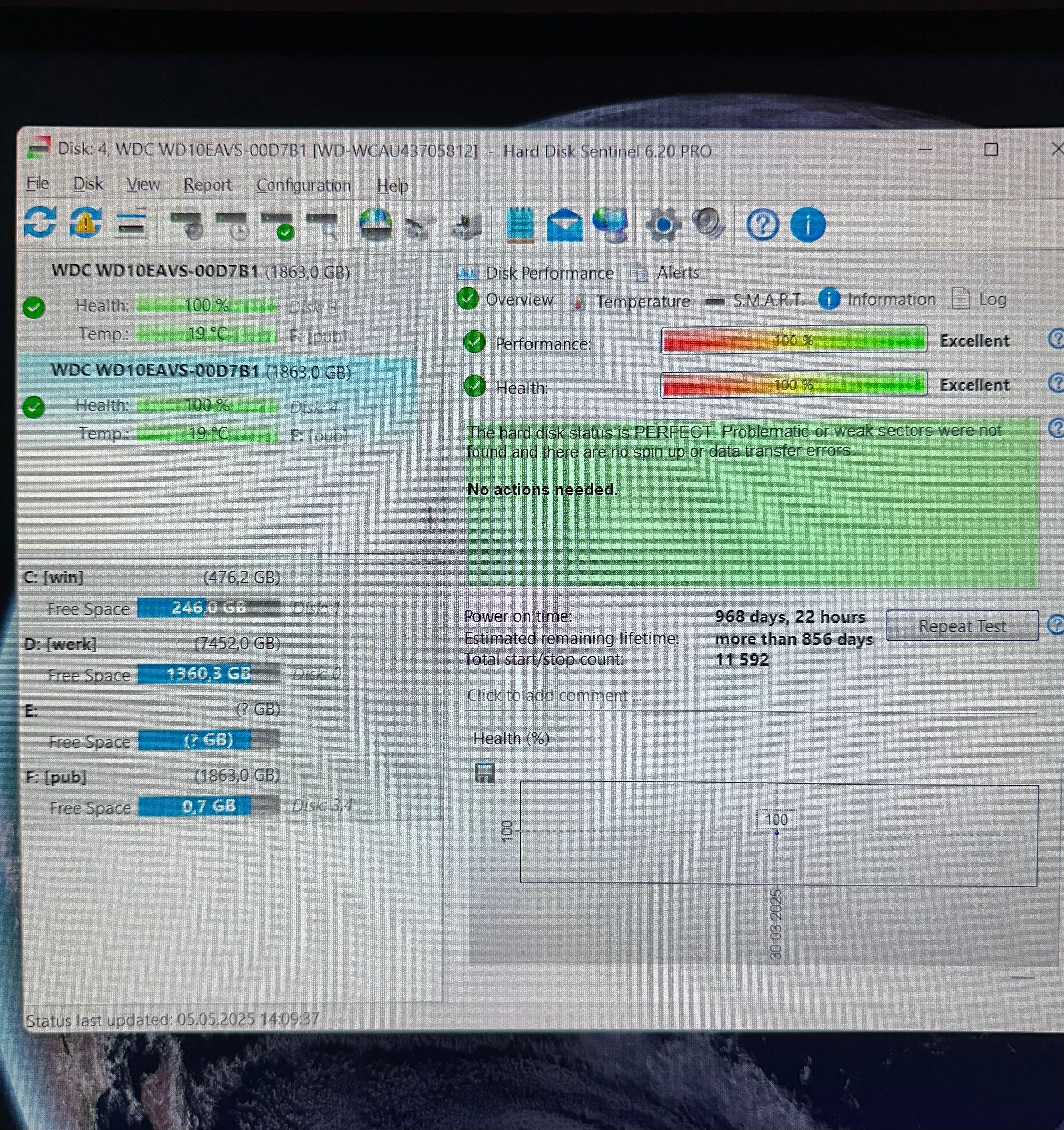
Task: Click green check icon beside Disk 3 health
Action: tap(34, 307)
